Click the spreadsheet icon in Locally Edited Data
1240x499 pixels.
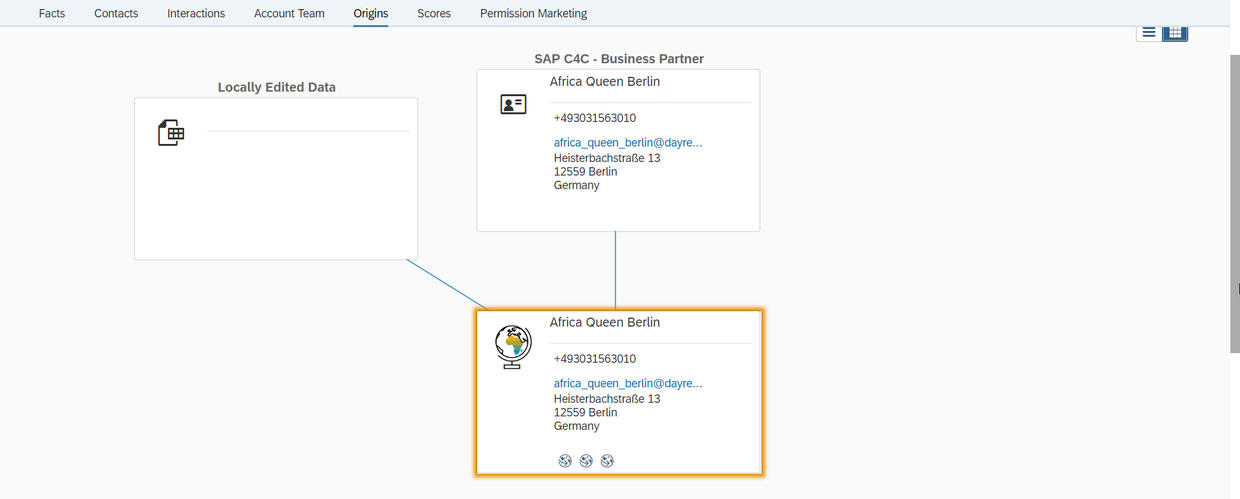click(171, 132)
